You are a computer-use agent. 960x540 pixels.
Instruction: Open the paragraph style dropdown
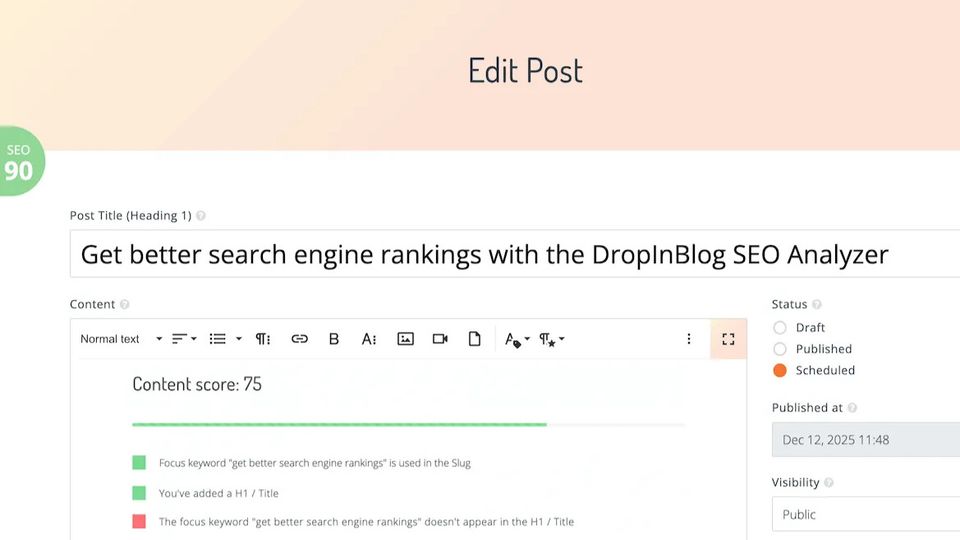[x=552, y=339]
